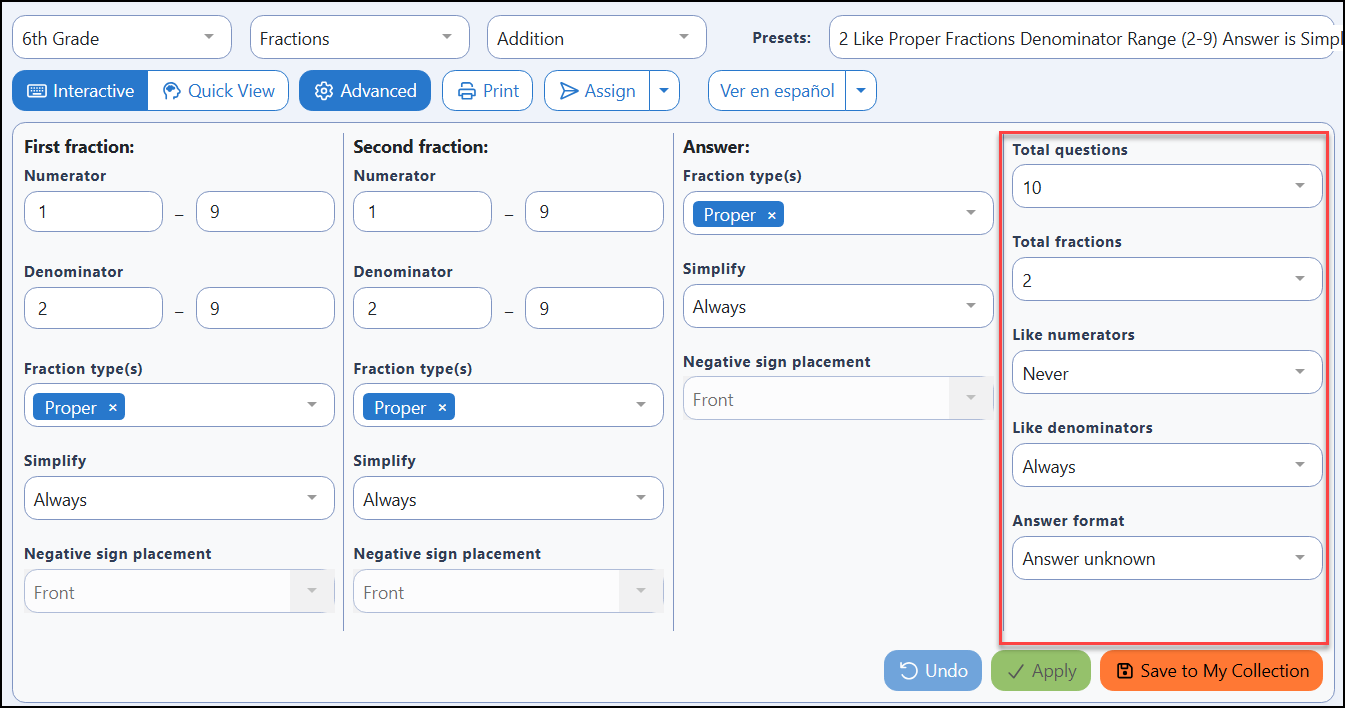This screenshot has width=1345, height=708.
Task: Switch to Quick View mode
Action: [218, 91]
